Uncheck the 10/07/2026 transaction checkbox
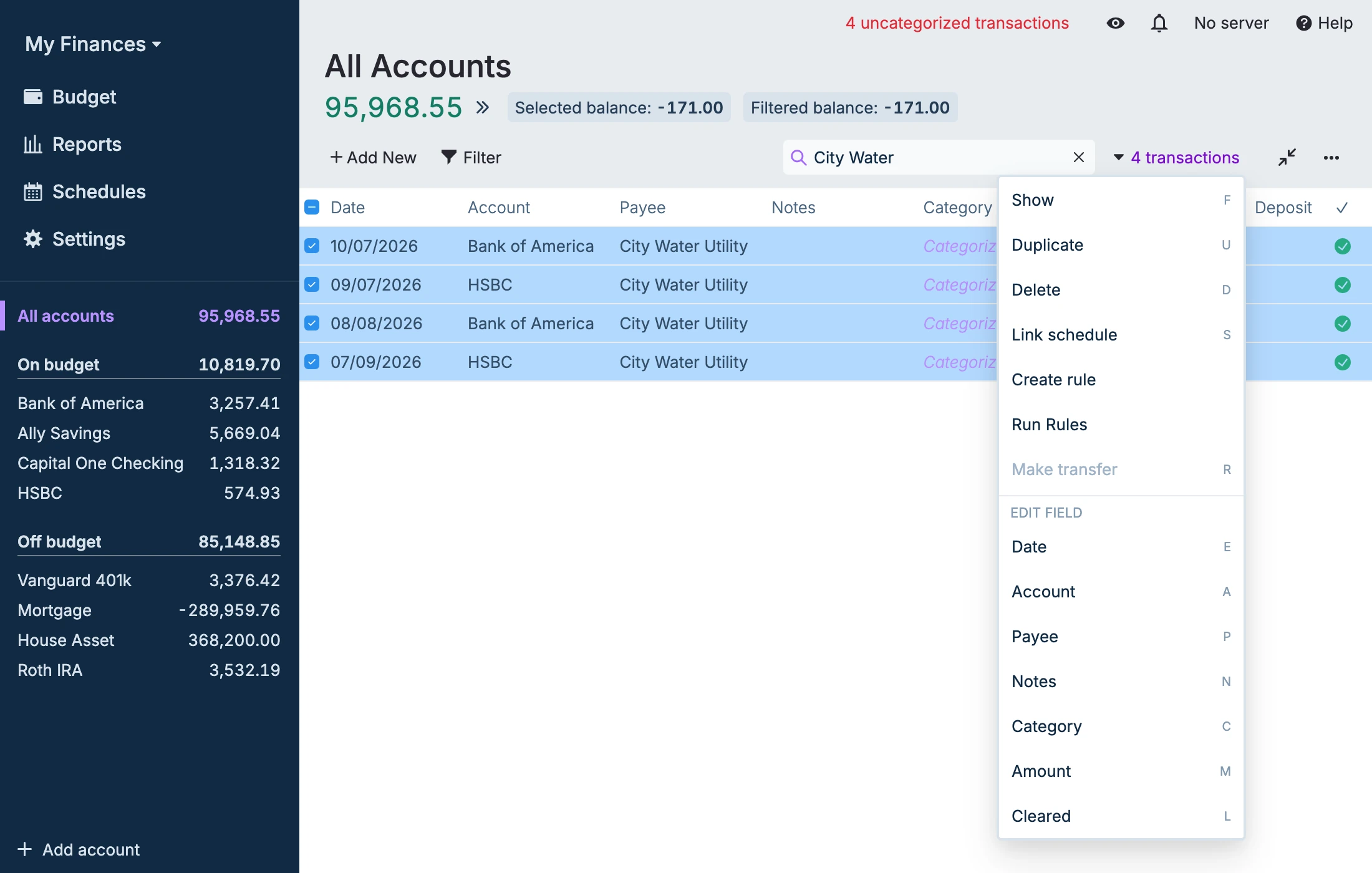The image size is (1372, 873). point(312,246)
